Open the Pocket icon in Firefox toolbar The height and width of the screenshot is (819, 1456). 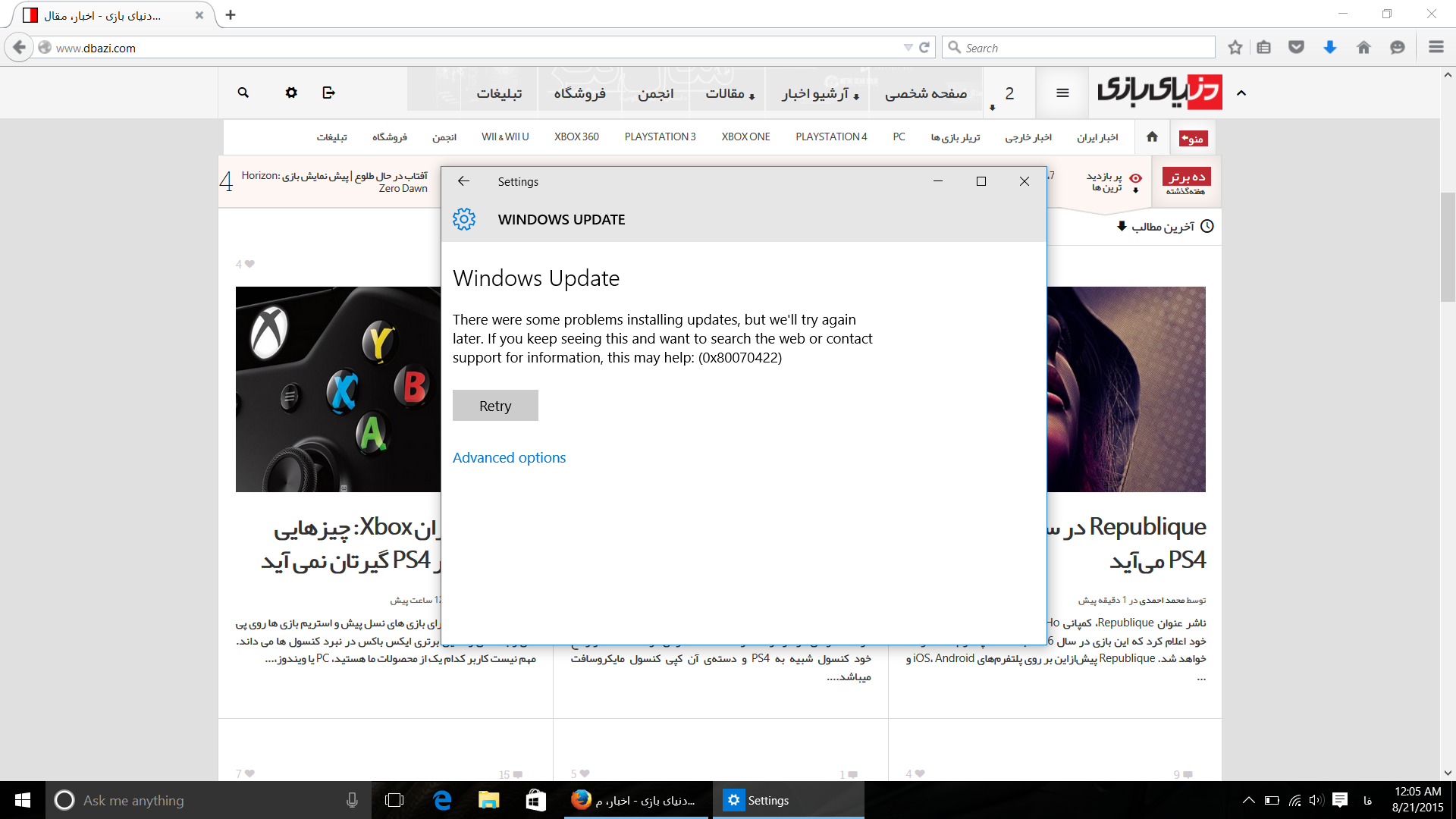[1297, 48]
